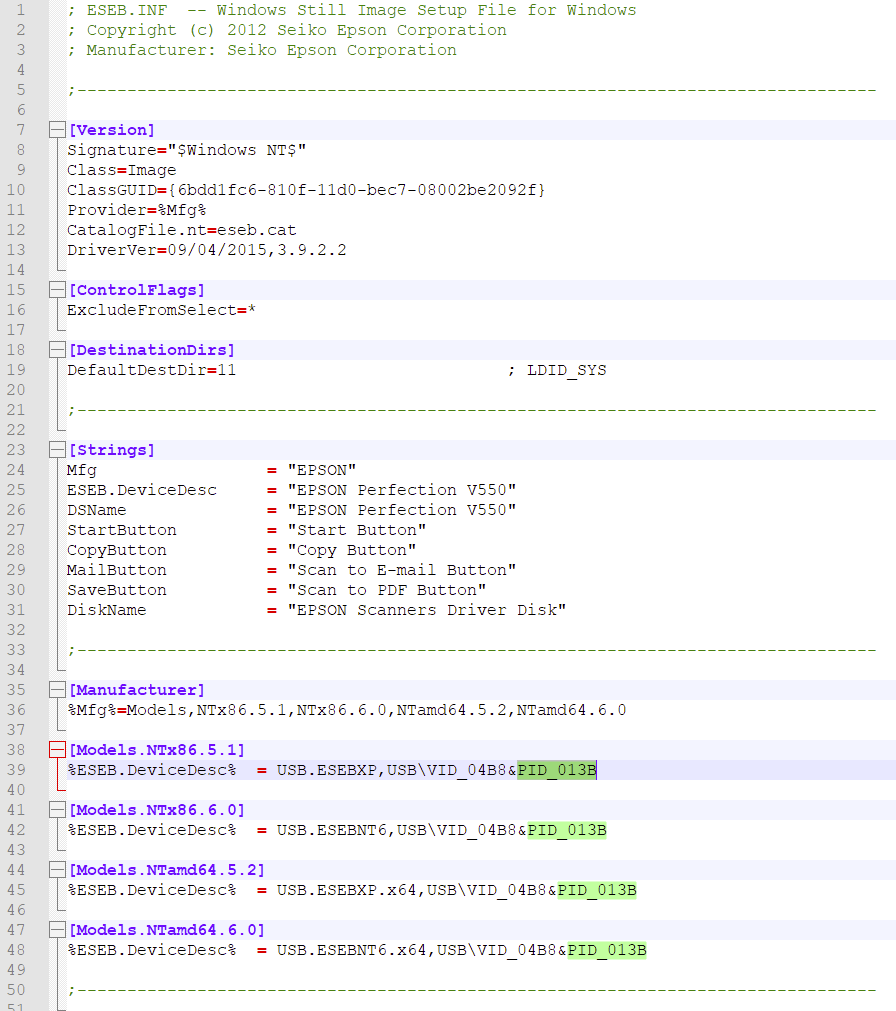Click USB.ESEBXP,USB\VID_04B8& on line 39
This screenshot has height=1011, width=896.
[396, 769]
